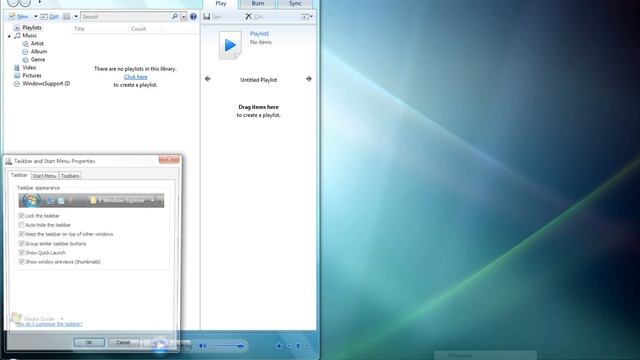Click the Save list floppy icon
The image size is (640, 360).
[207, 16]
